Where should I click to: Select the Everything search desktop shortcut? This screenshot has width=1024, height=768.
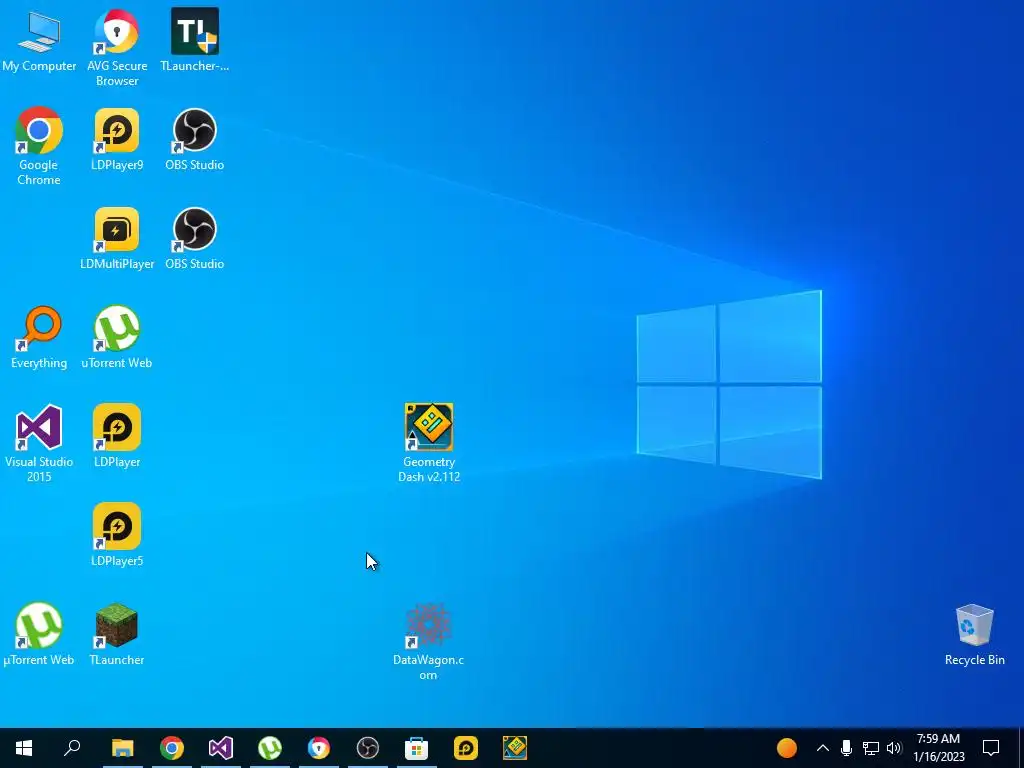[x=39, y=338]
